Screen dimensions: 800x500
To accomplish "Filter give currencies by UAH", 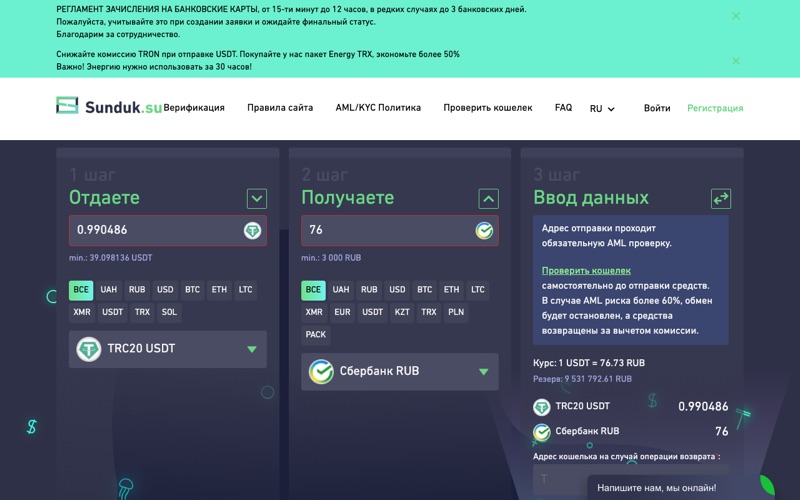I will [x=109, y=290].
